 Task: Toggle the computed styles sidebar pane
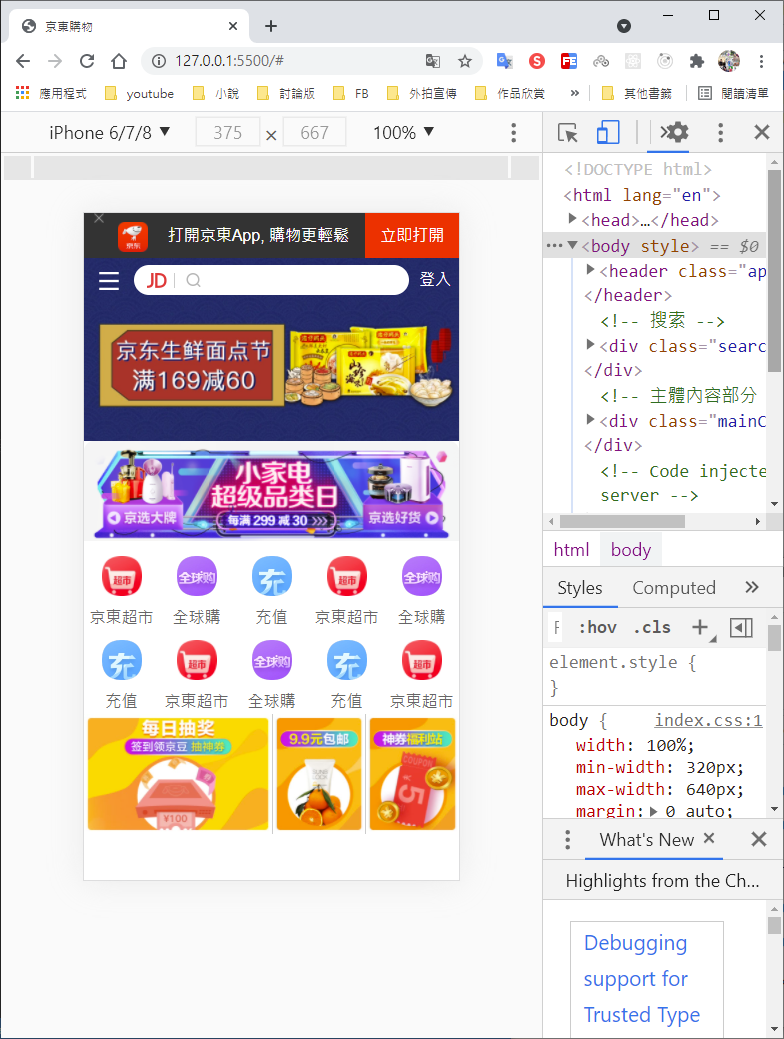[741, 627]
